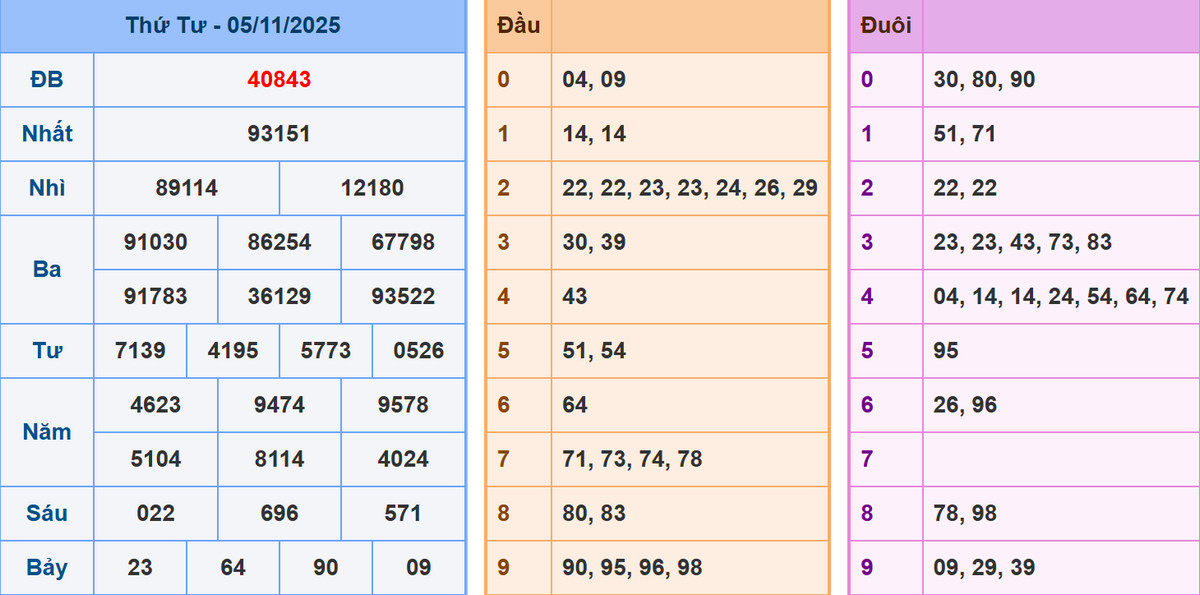The image size is (1200, 595).
Task: Click the ĐB row label
Action: click(x=47, y=80)
